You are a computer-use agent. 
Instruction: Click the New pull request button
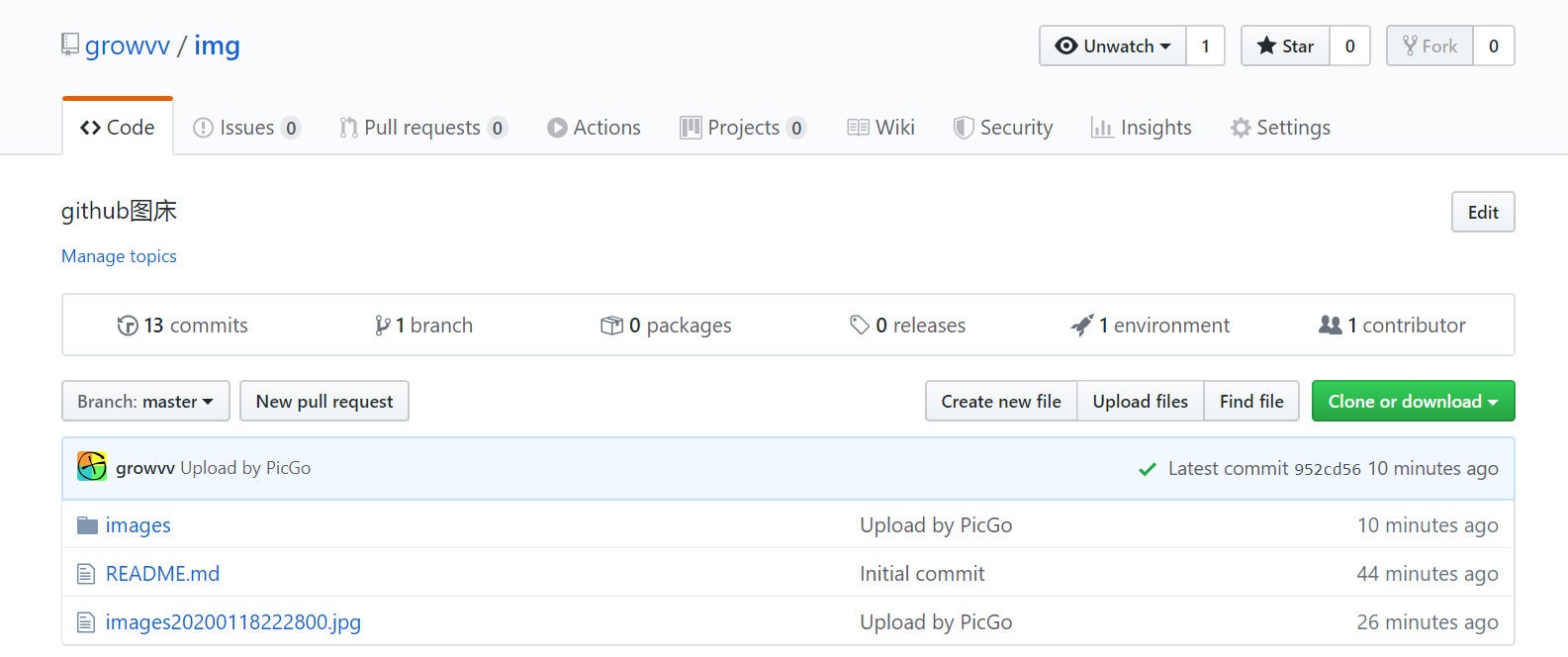click(x=324, y=401)
